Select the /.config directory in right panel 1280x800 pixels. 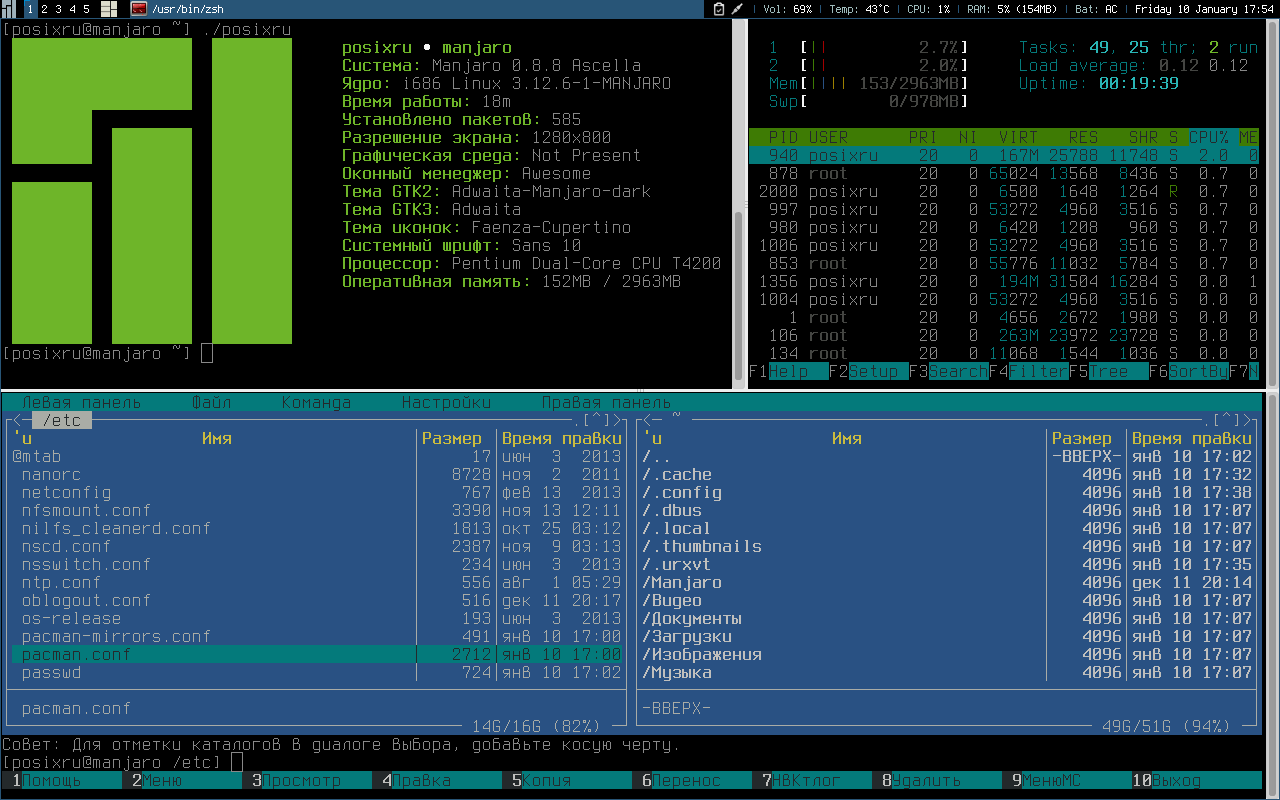946,493
